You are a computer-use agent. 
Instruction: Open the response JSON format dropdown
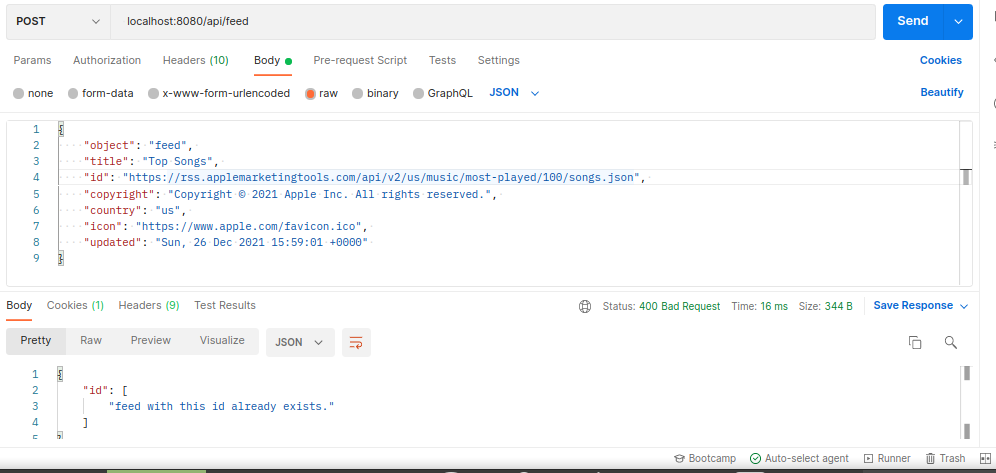300,342
